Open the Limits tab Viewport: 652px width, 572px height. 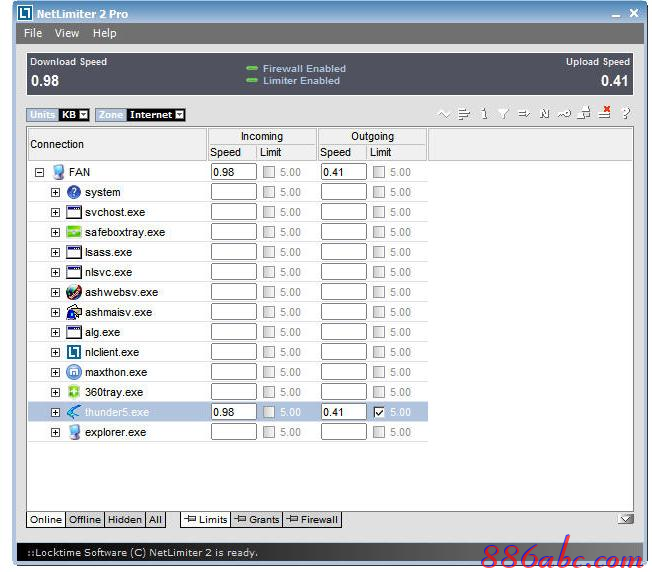(x=205, y=520)
